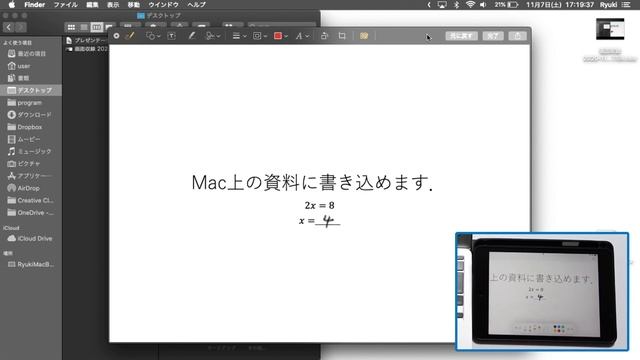Open the 移動 menu
This screenshot has height=360, width=640.
tap(134, 4)
